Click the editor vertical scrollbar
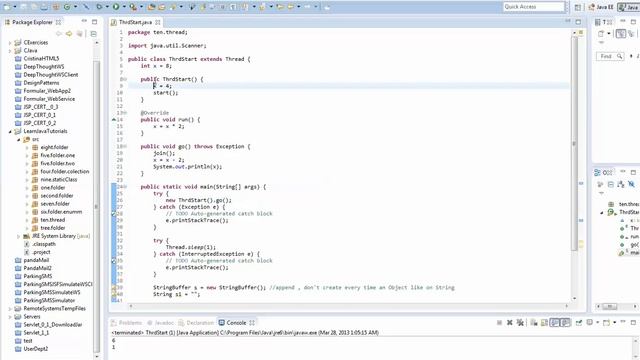 point(574,143)
